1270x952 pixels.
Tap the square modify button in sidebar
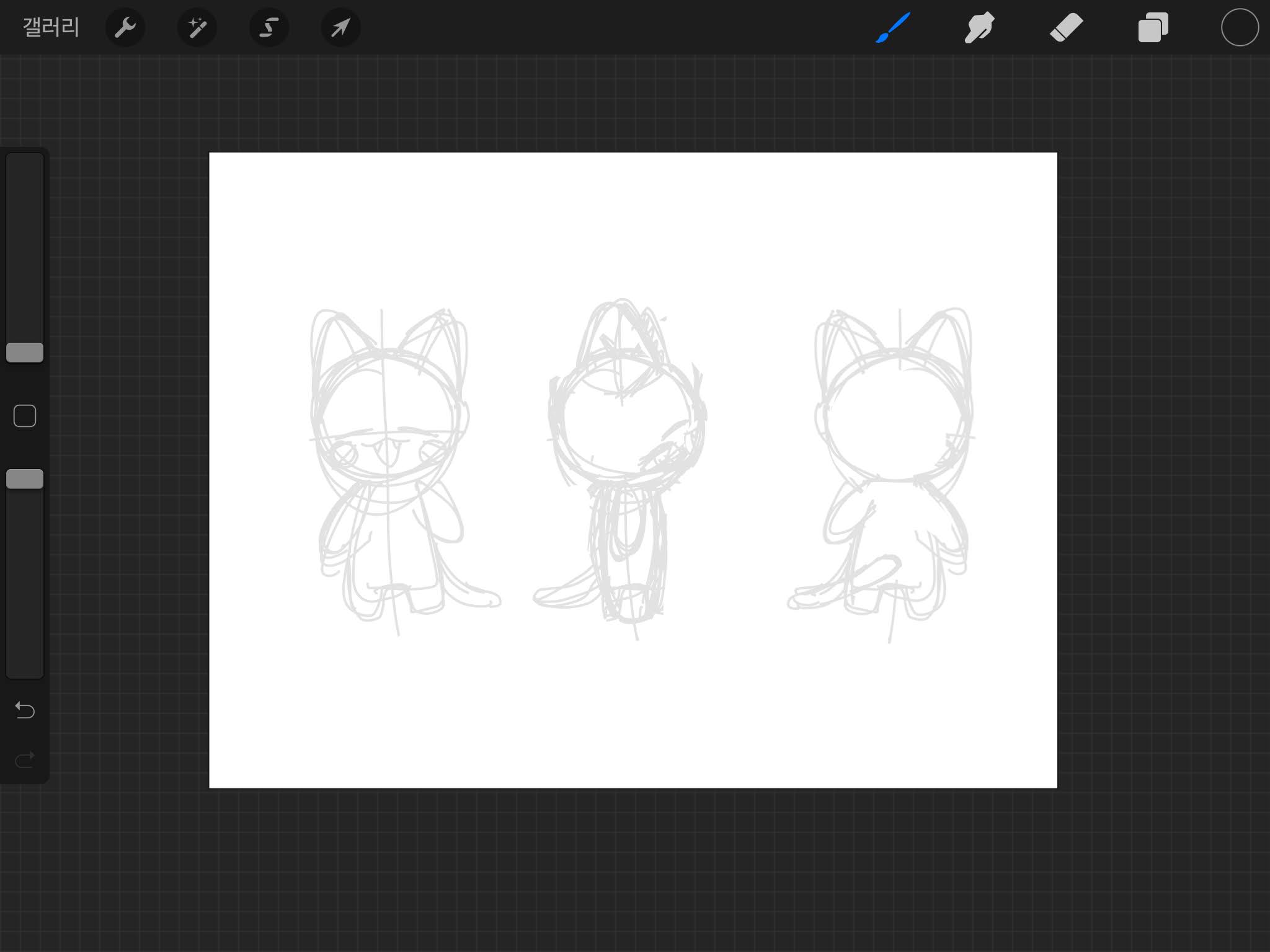[25, 416]
